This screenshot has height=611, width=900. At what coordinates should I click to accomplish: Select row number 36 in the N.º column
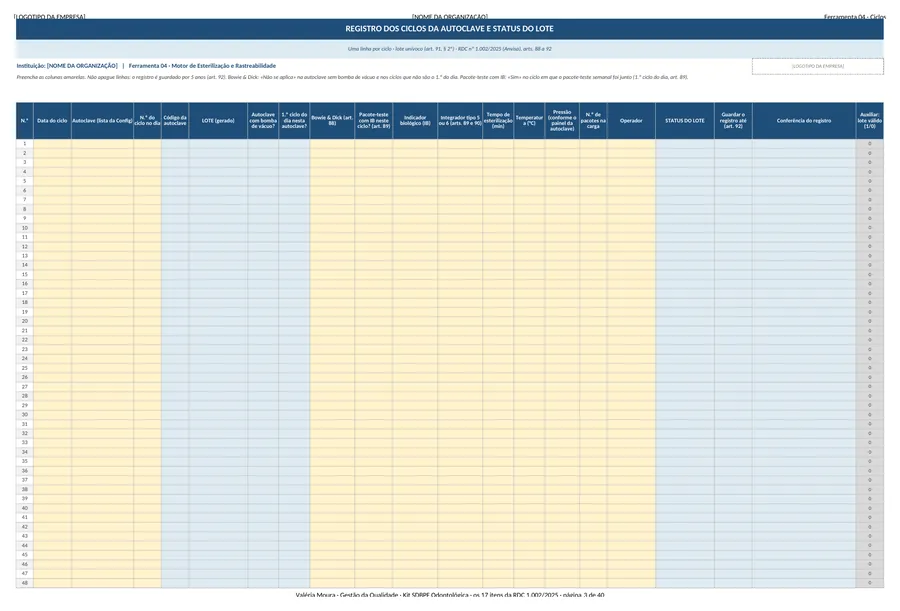click(25, 470)
